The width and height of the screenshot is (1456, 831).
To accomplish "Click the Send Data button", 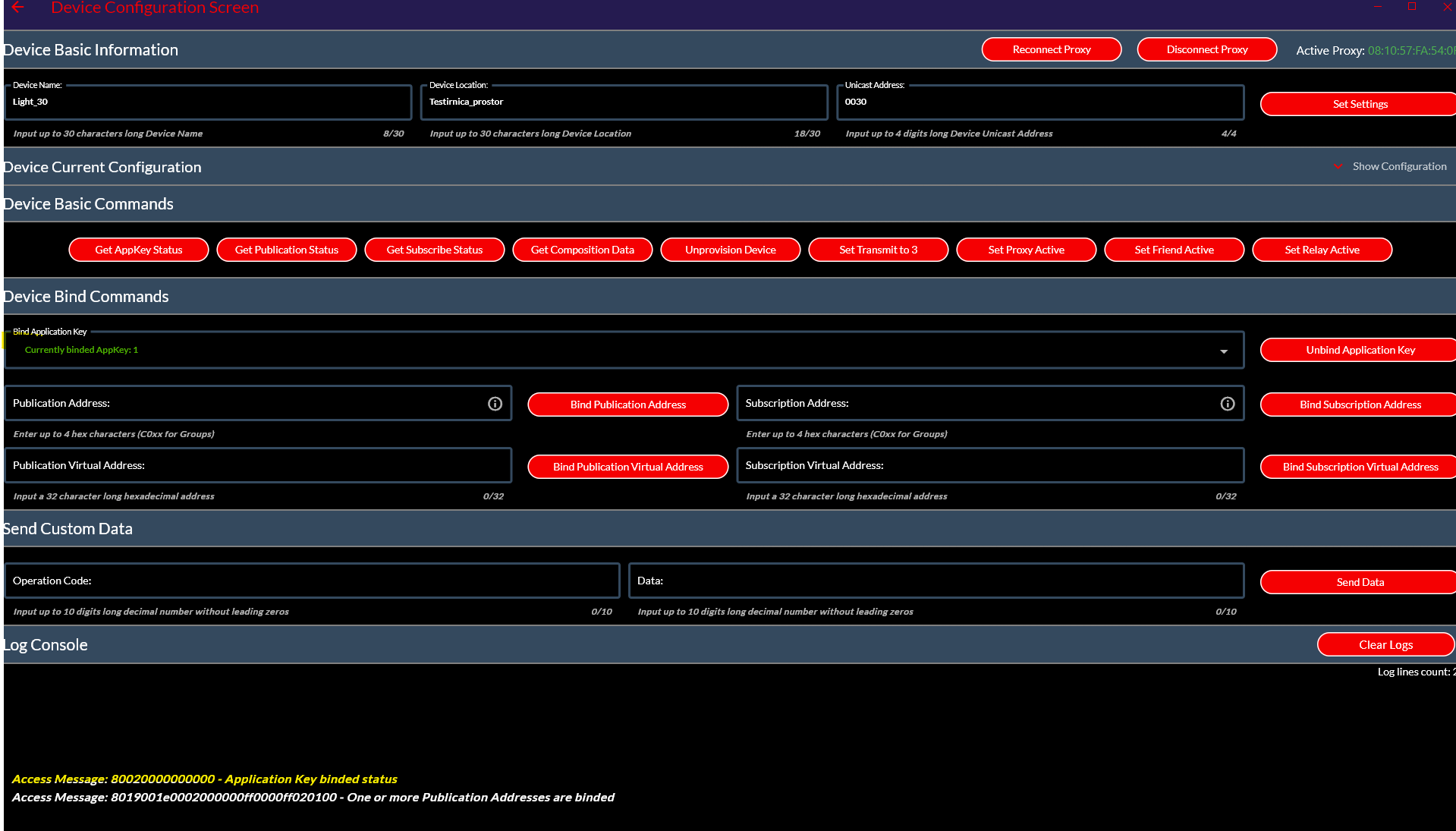I will (x=1359, y=582).
